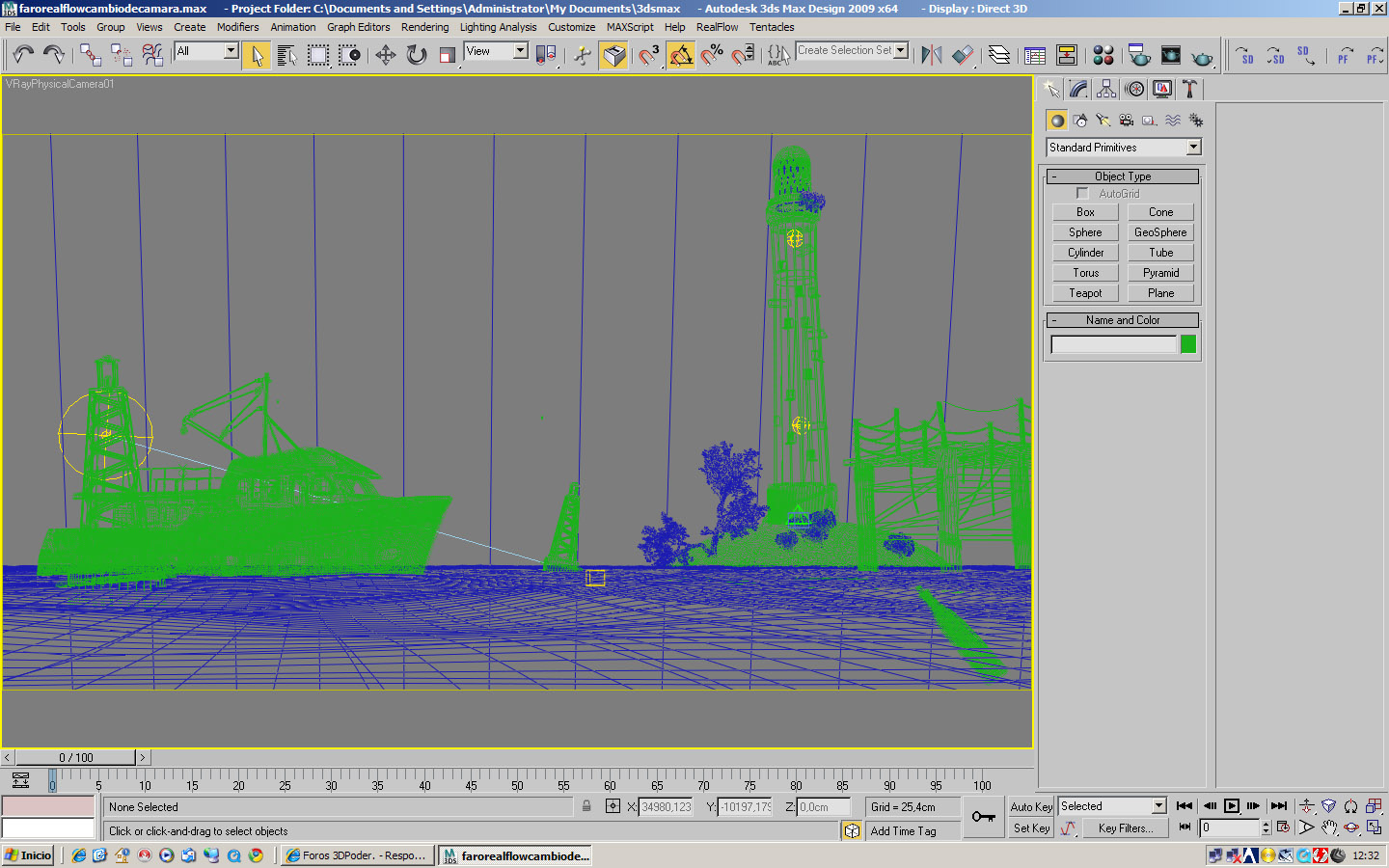Enable the AutoGrid checkbox

coord(1082,193)
